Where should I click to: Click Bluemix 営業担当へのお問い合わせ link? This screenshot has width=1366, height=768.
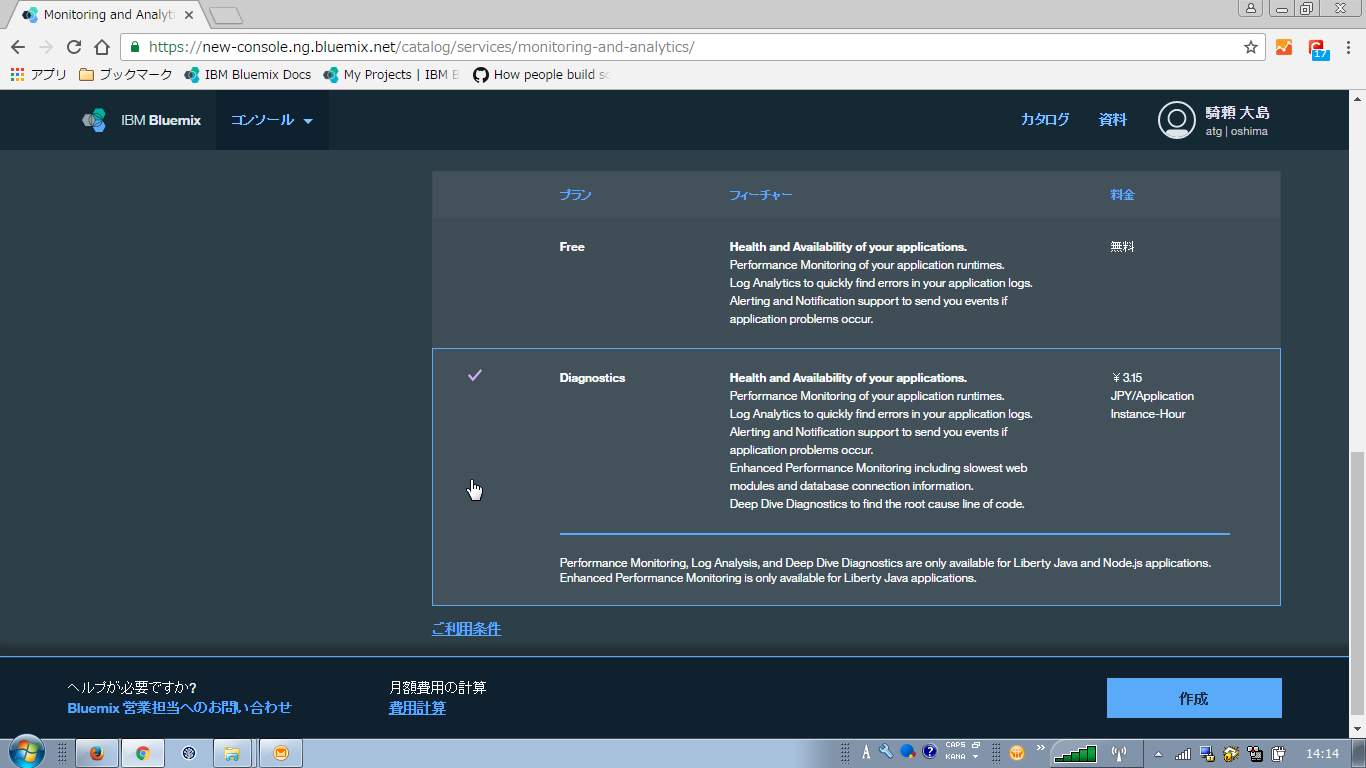click(179, 708)
